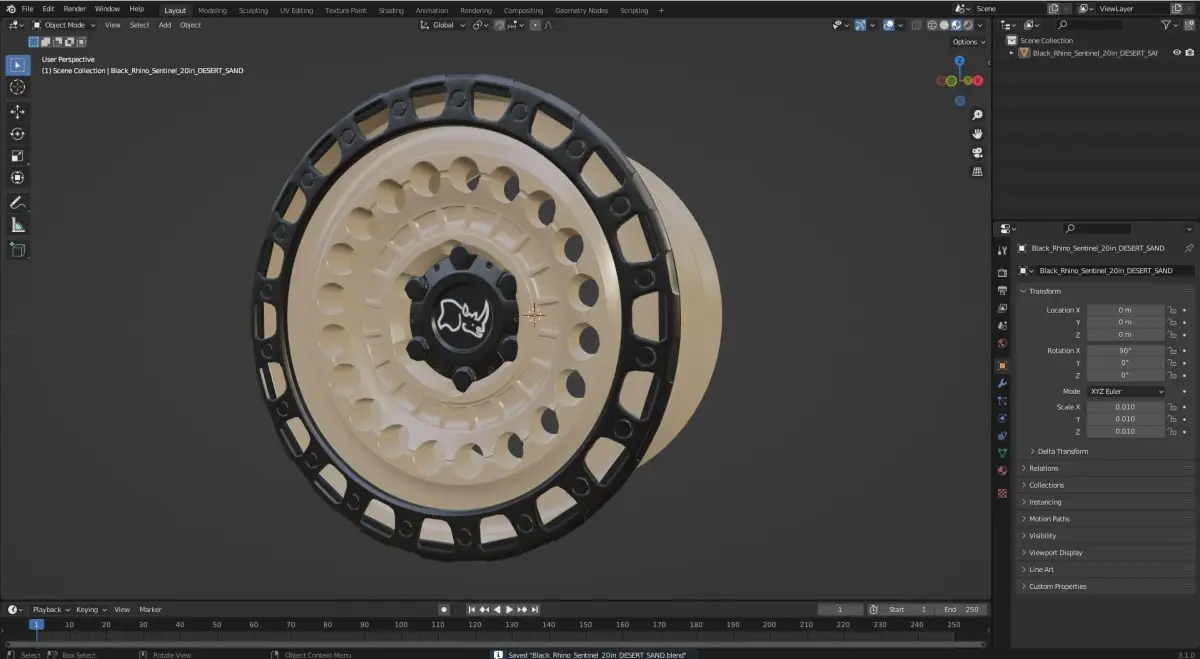
Task: Toggle Scale Z lock icon
Action: click(1172, 431)
